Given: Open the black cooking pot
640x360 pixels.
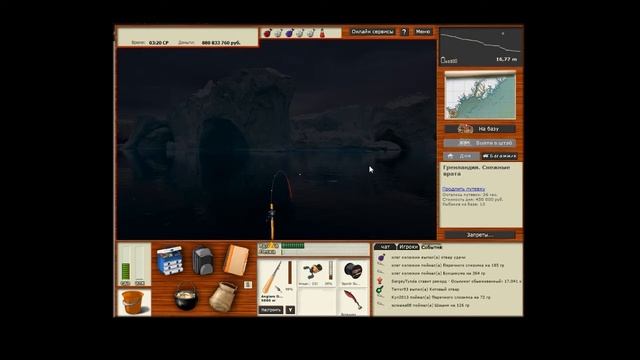Looking at the screenshot, I should [x=186, y=296].
